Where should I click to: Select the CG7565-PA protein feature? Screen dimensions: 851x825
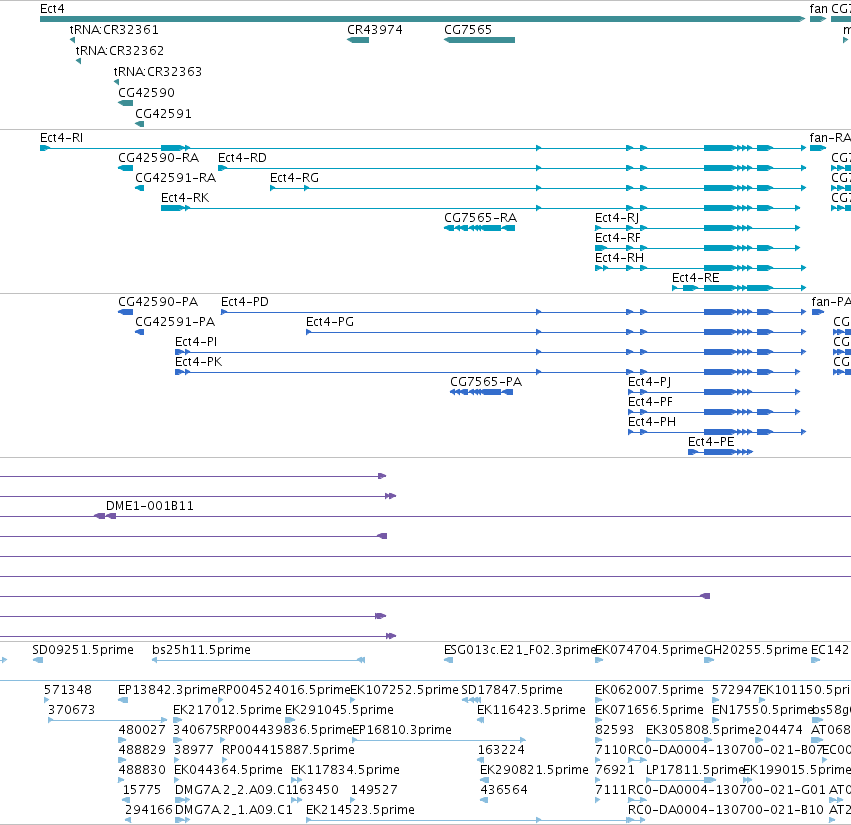(x=481, y=392)
